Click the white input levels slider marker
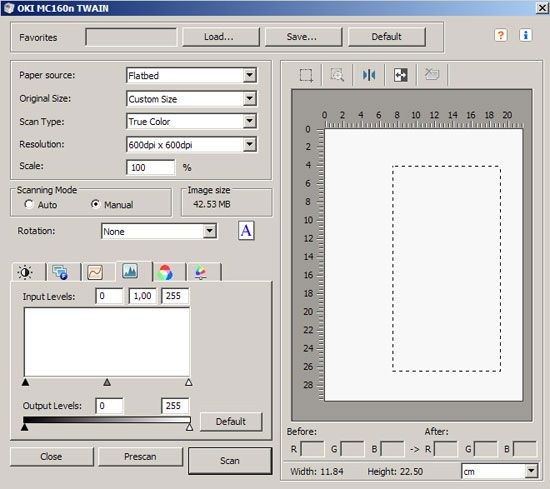The image size is (550, 489). coord(189,382)
